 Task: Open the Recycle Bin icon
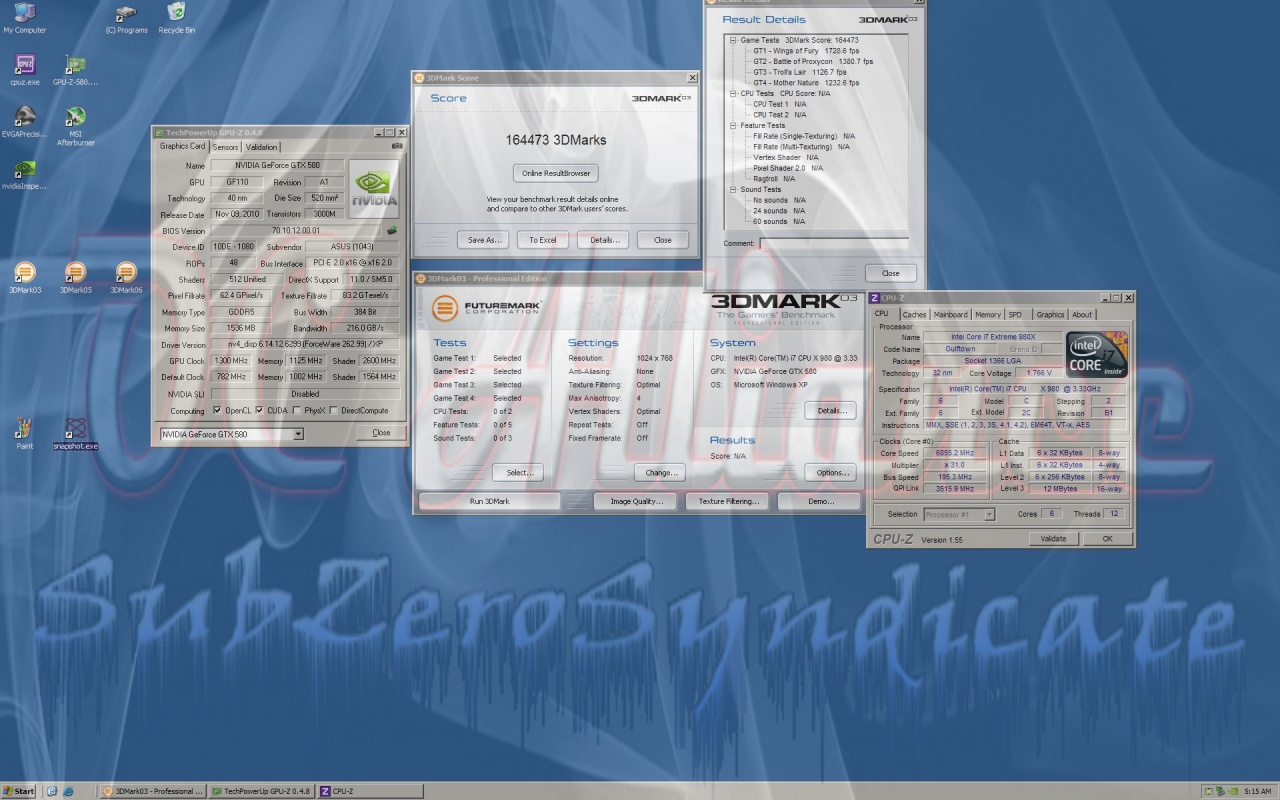pyautogui.click(x=176, y=13)
